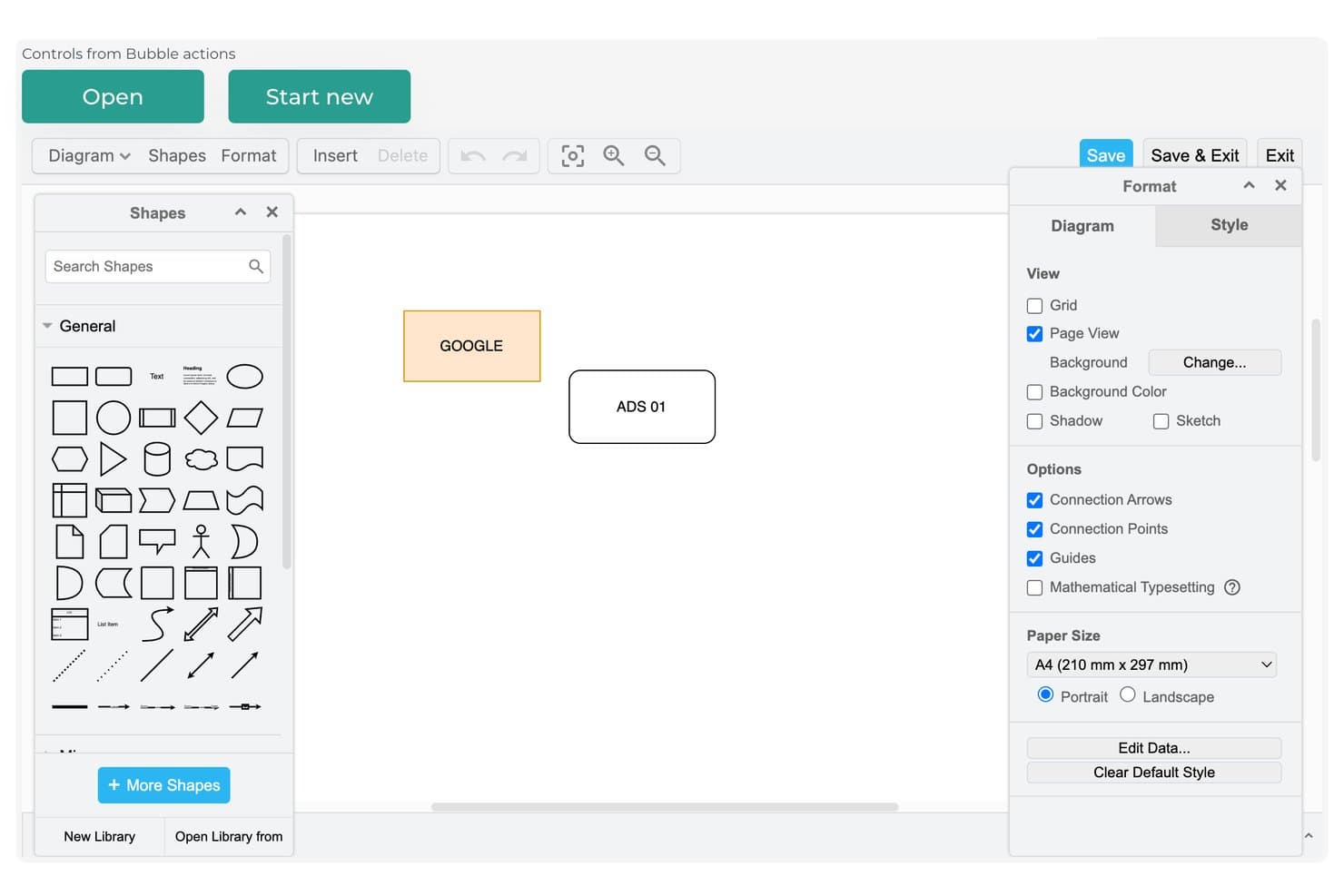The image size is (1344, 896).
Task: Open the Mathematical Typesetting help icon
Action: [x=1232, y=587]
